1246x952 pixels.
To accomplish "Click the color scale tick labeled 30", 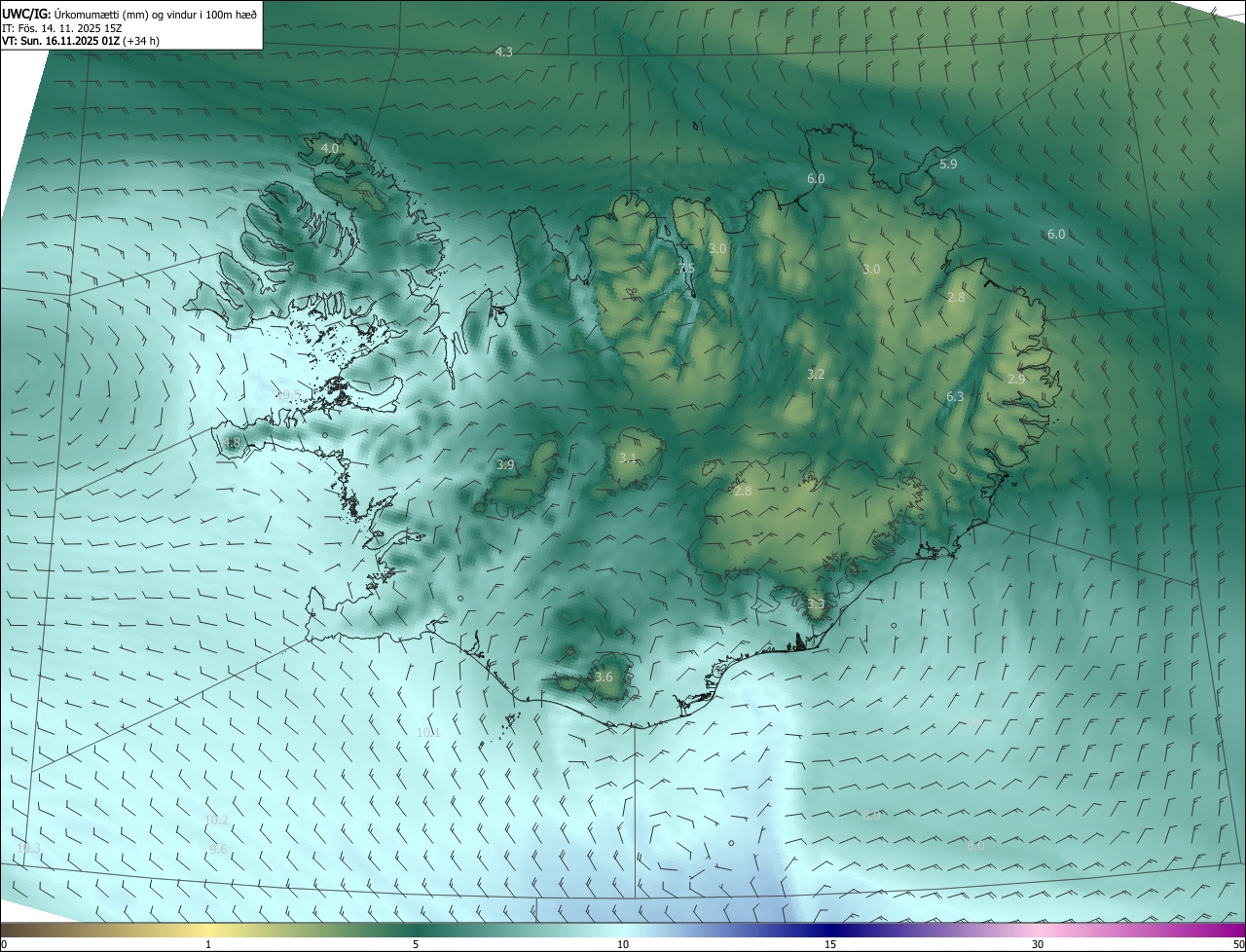I will coord(1038,944).
